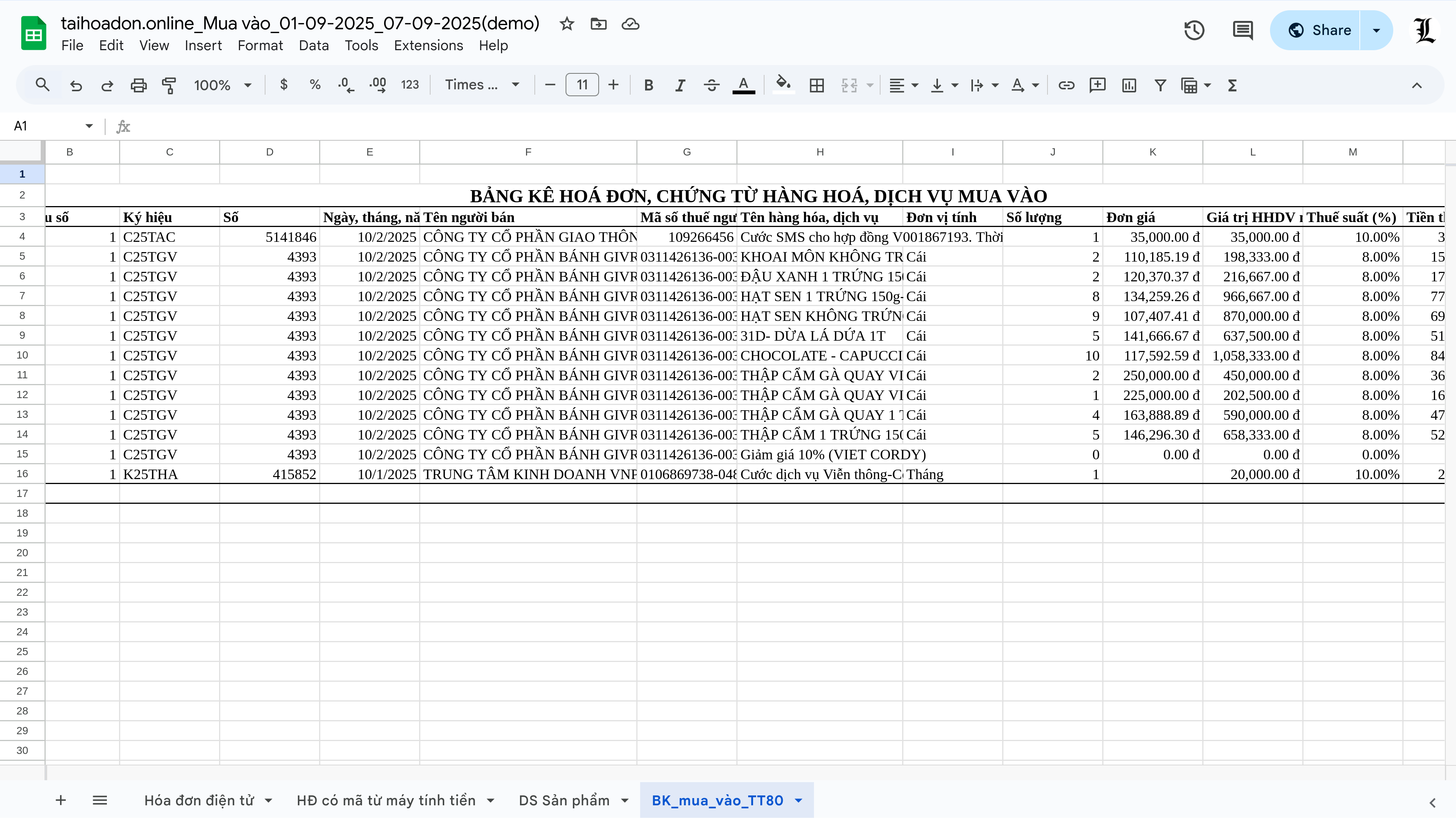Open the zoom 100% dropdown

pos(222,85)
